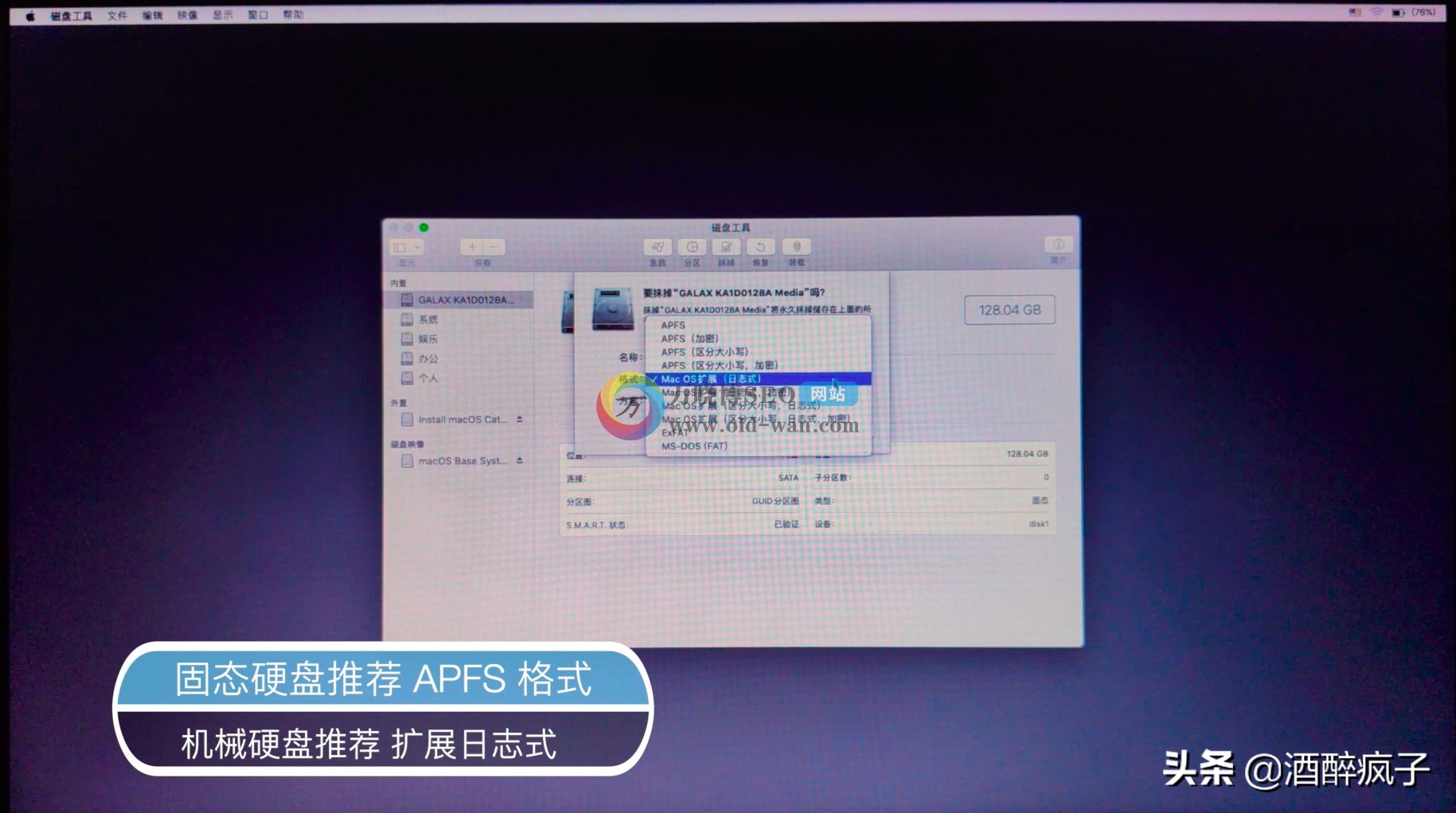
Task: Select ExFAT from the format list
Action: [676, 432]
